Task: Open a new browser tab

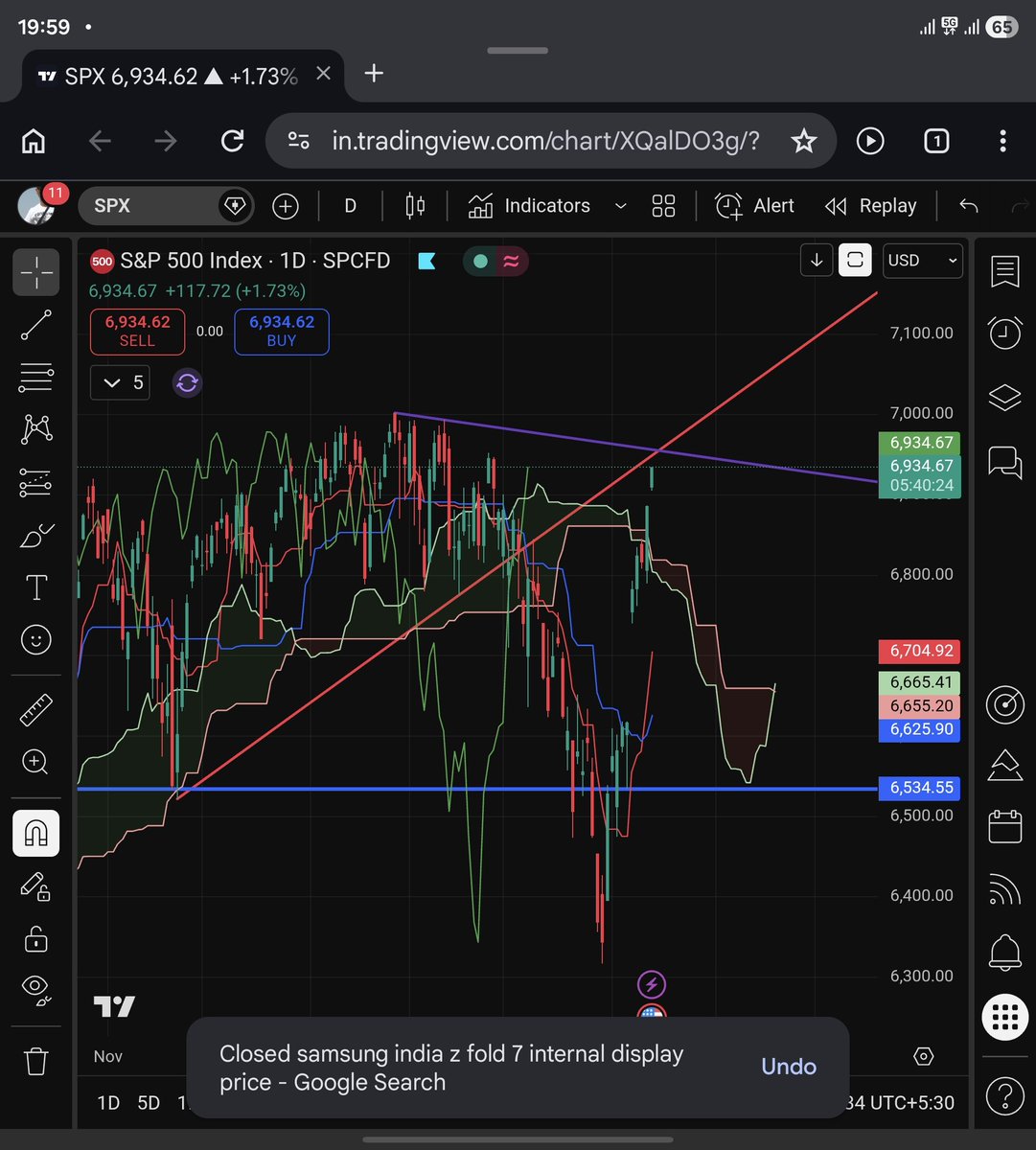Action: tap(375, 74)
